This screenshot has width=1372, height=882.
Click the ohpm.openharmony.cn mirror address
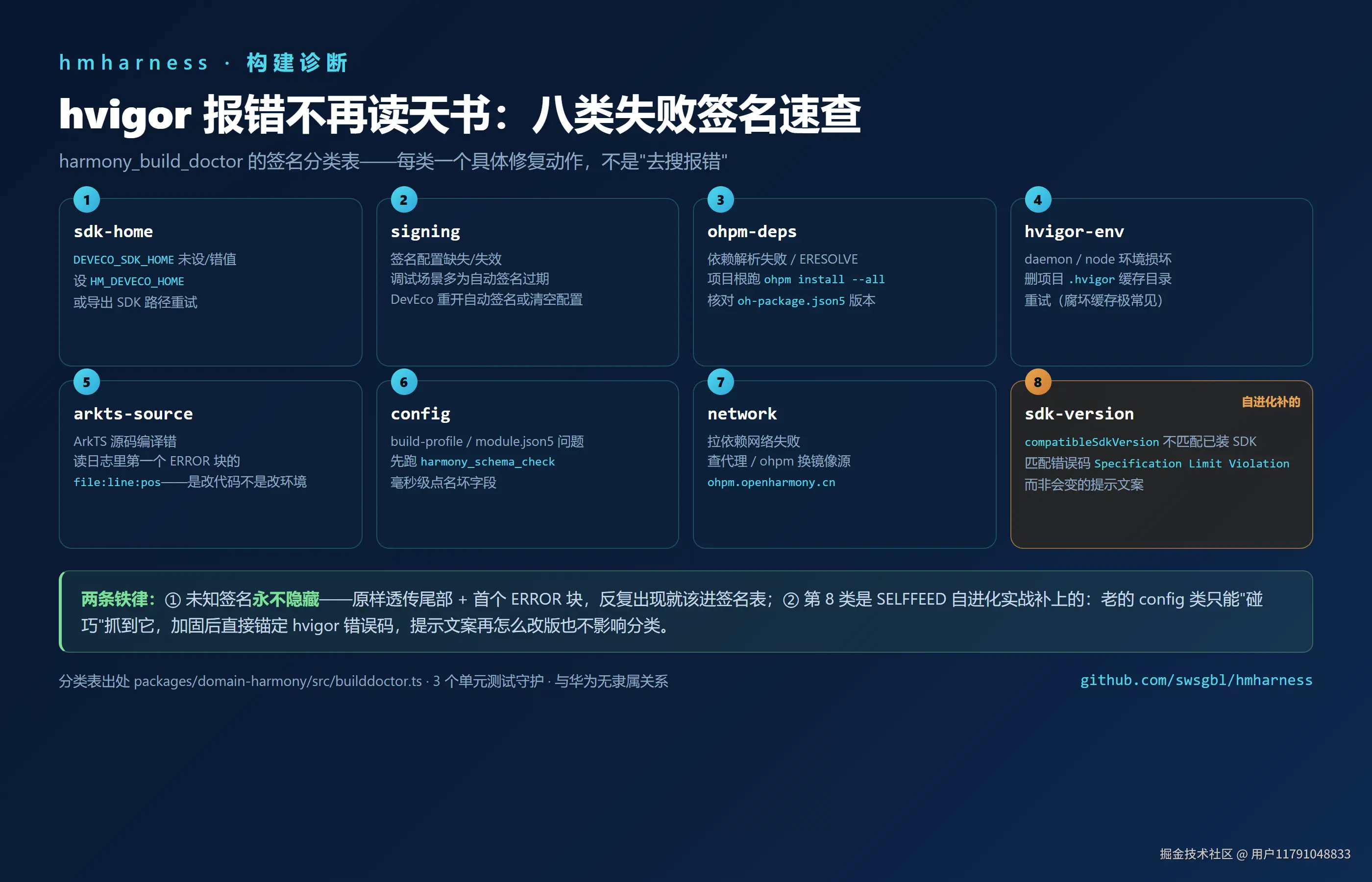(771, 482)
